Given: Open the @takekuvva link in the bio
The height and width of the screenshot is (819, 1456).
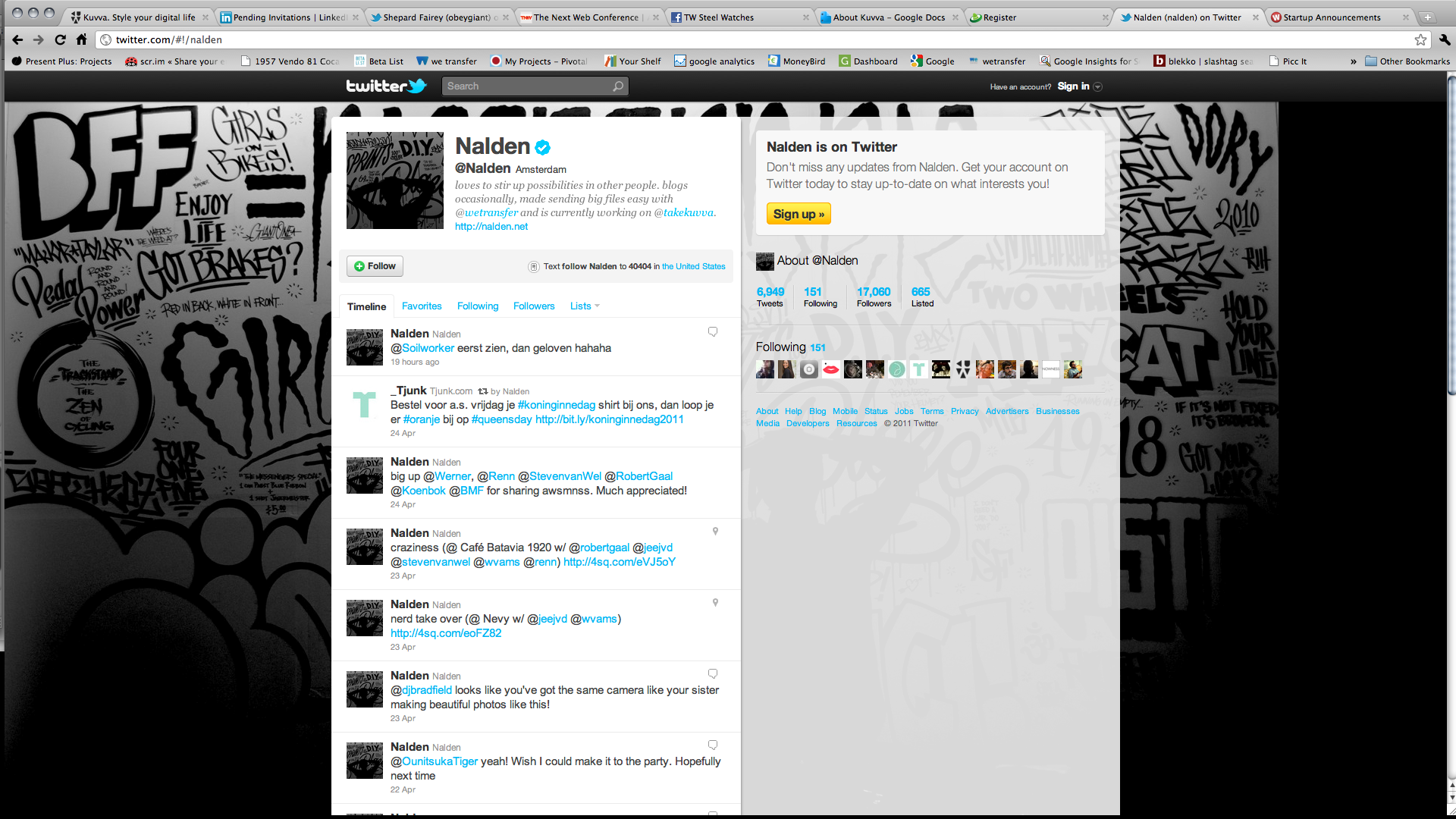Looking at the screenshot, I should (x=684, y=213).
